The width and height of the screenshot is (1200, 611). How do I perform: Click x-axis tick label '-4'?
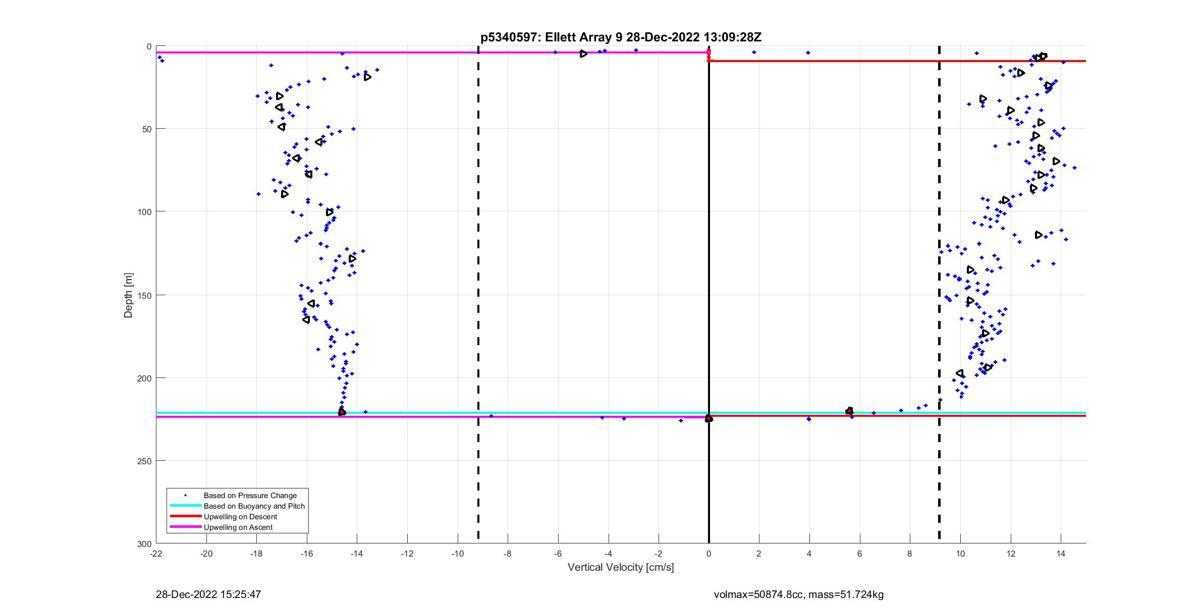coord(608,553)
